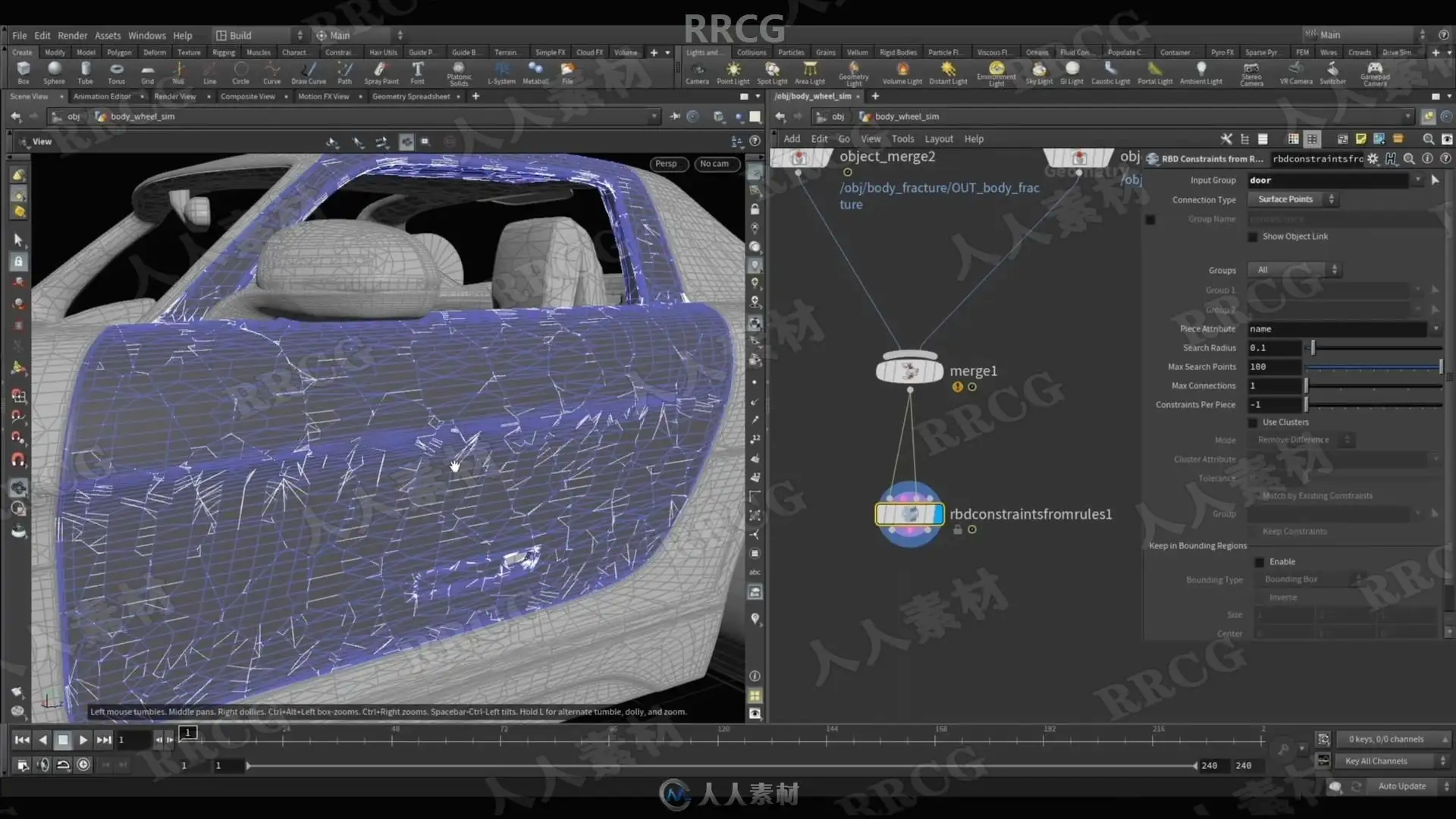Click the merge1 node icon

909,371
